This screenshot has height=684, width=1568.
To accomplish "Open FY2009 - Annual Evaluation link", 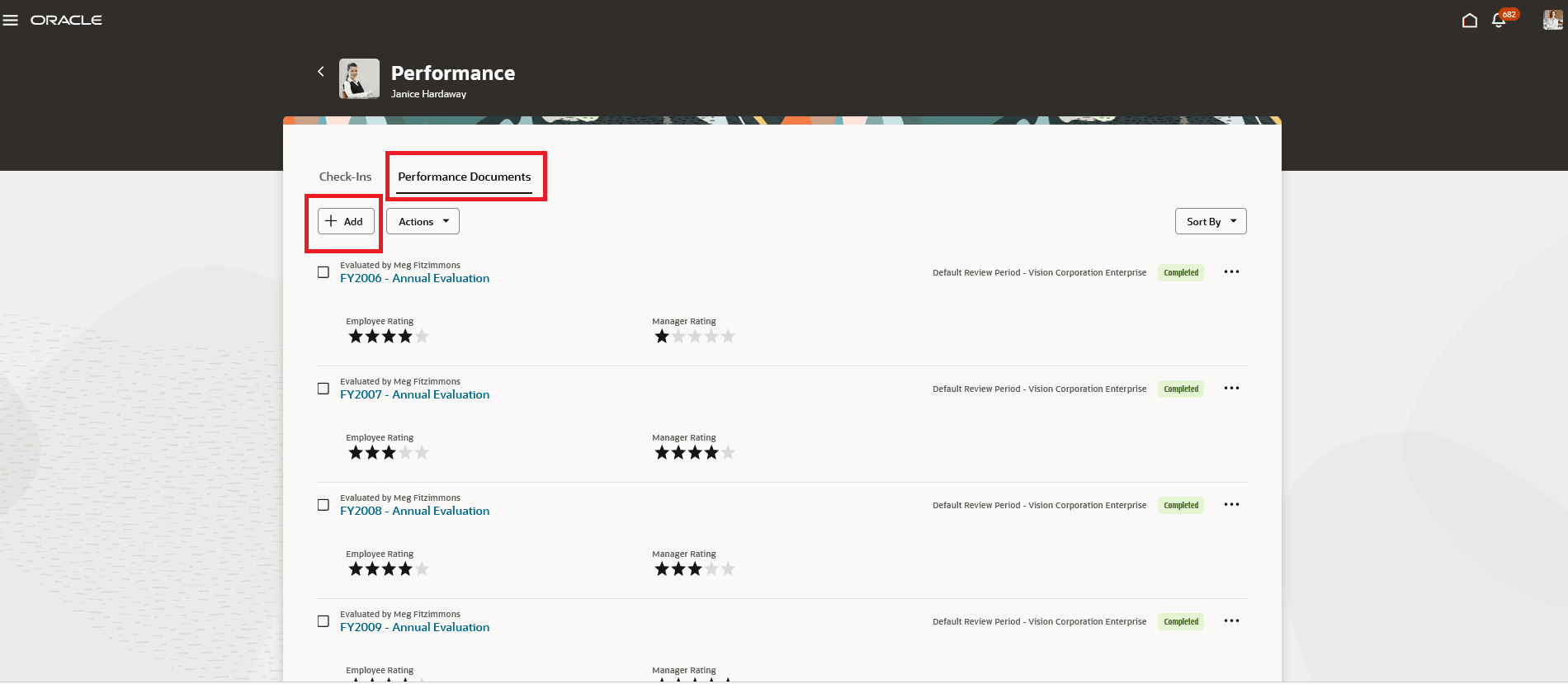I will 415,628.
